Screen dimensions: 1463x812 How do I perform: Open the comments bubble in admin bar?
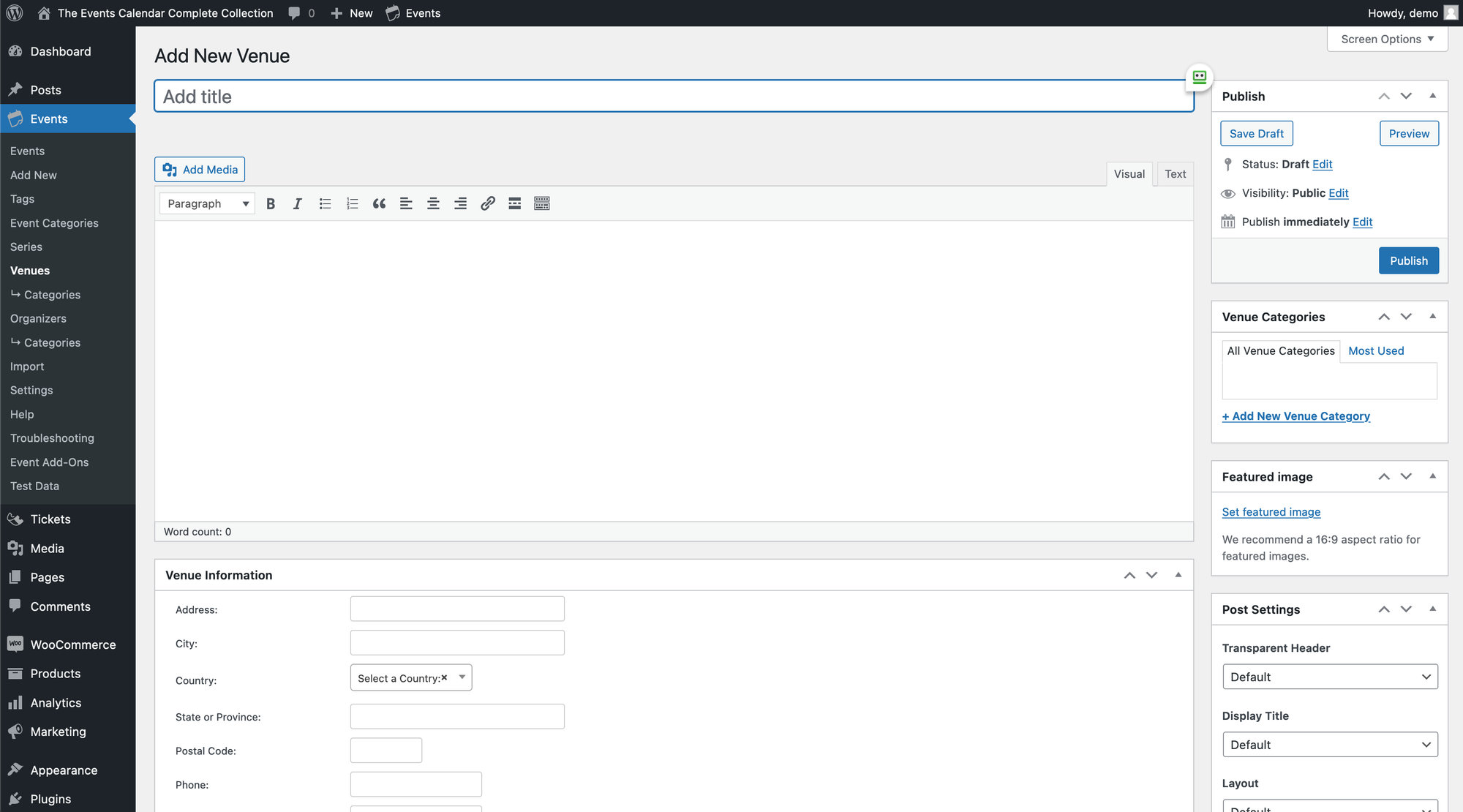coord(301,13)
